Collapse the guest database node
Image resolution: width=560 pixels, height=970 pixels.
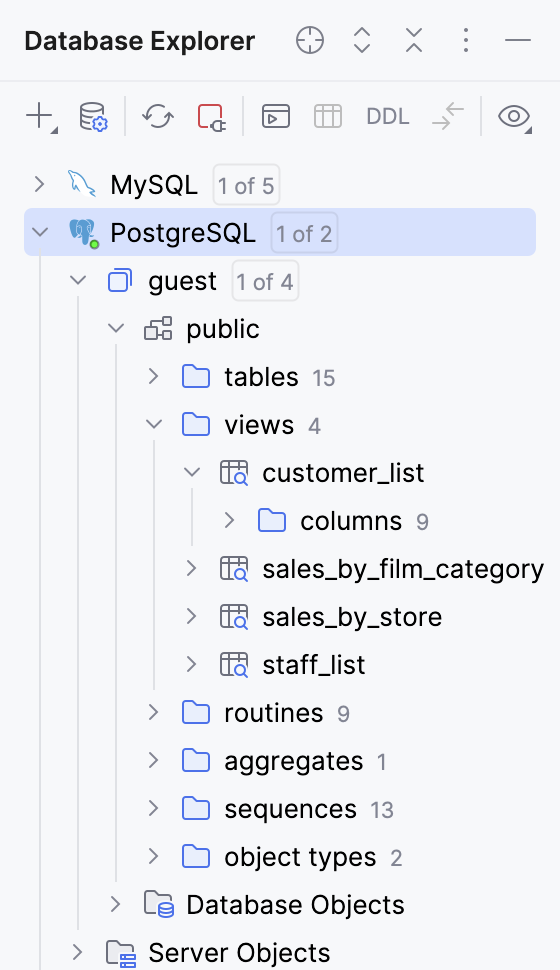pos(78,280)
